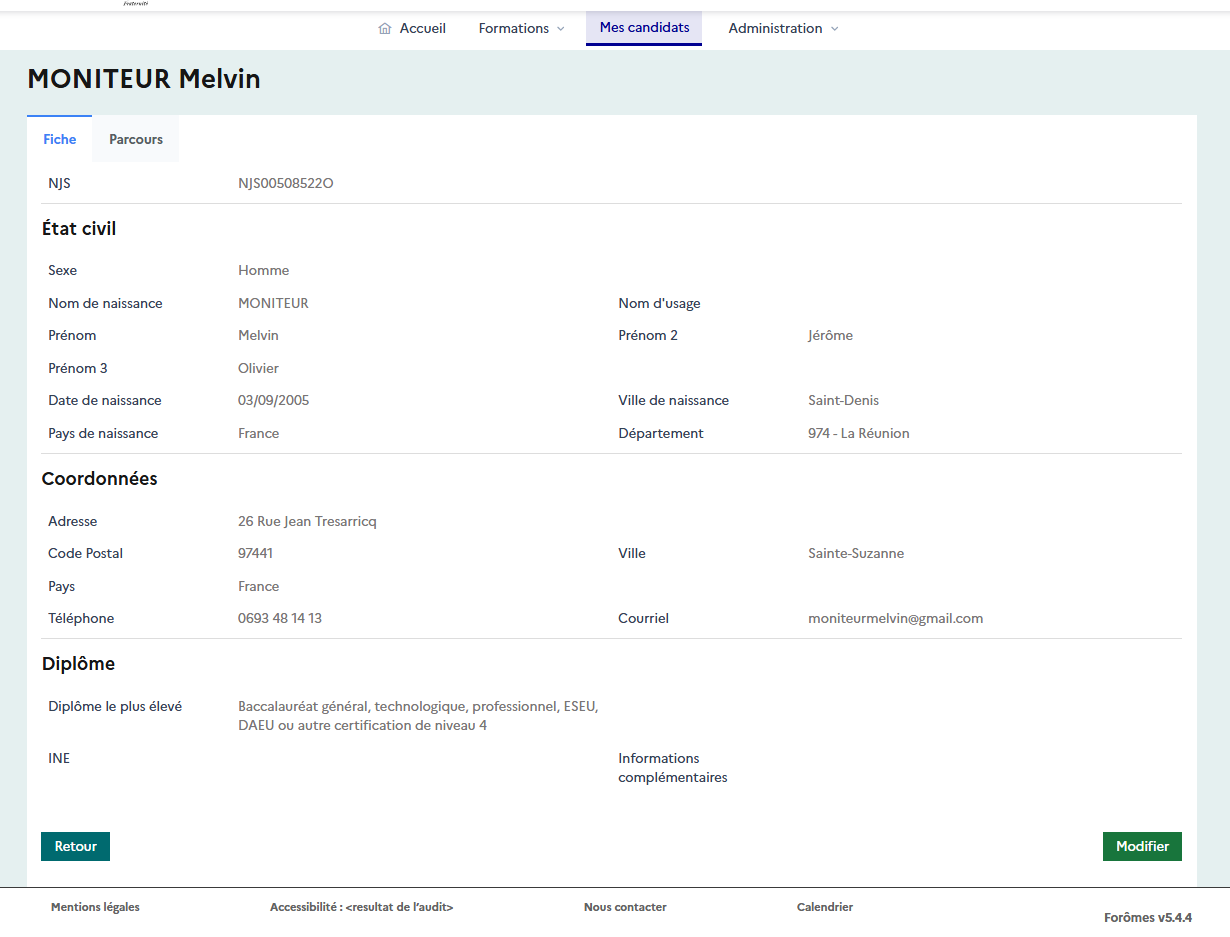Screen dimensions: 1230x937
Task: Click the home icon beside Accueil
Action: pos(385,29)
